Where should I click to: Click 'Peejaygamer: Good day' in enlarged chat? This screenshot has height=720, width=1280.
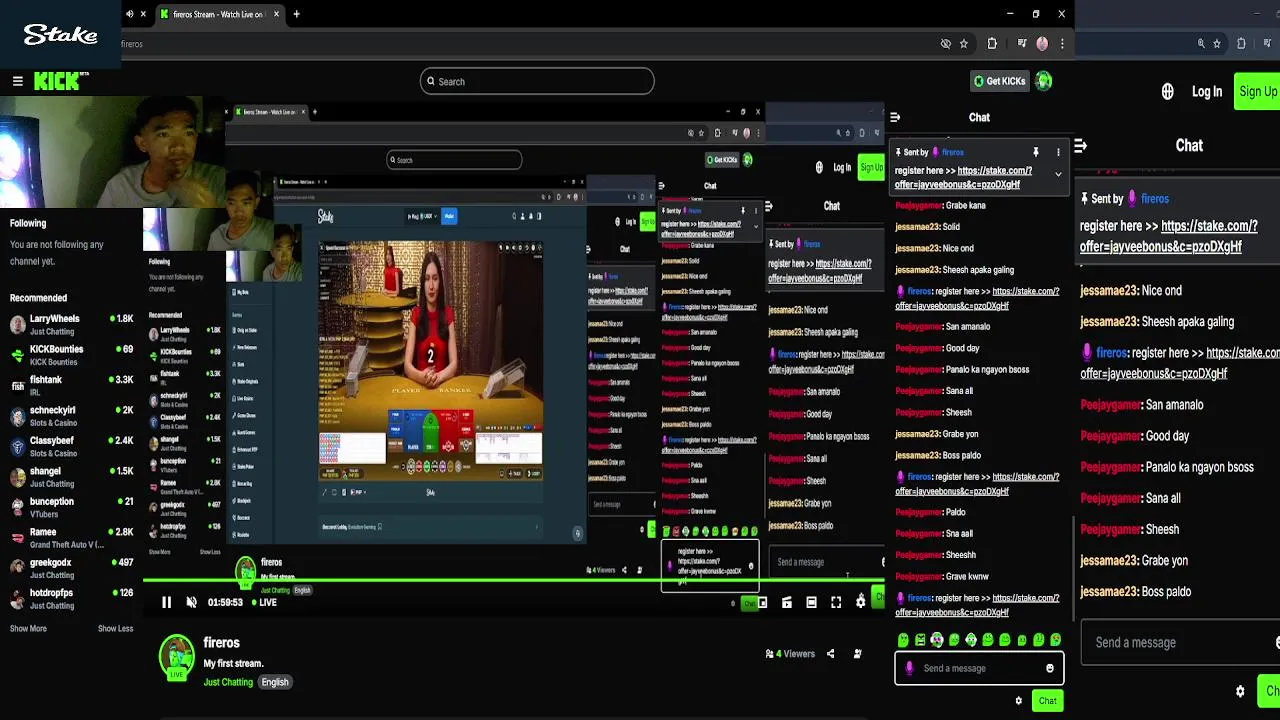point(1135,437)
